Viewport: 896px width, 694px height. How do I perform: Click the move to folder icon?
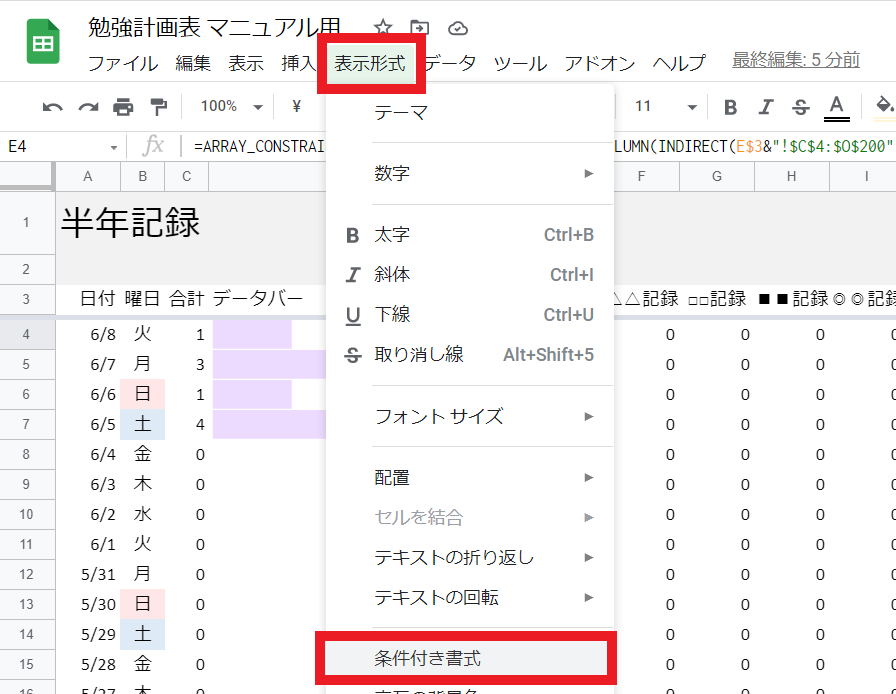[420, 28]
